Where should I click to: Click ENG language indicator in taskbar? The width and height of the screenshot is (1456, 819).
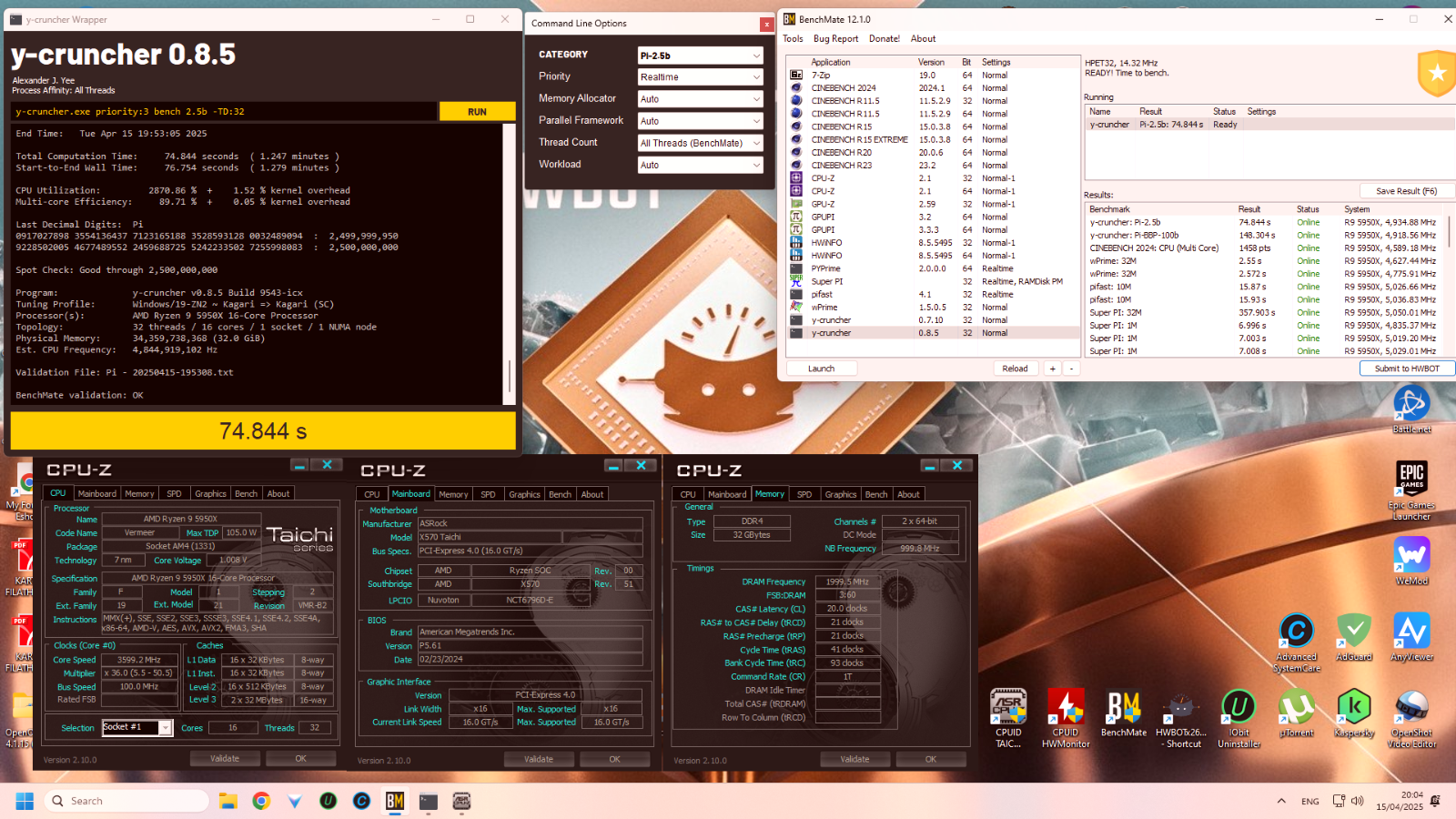[1309, 802]
